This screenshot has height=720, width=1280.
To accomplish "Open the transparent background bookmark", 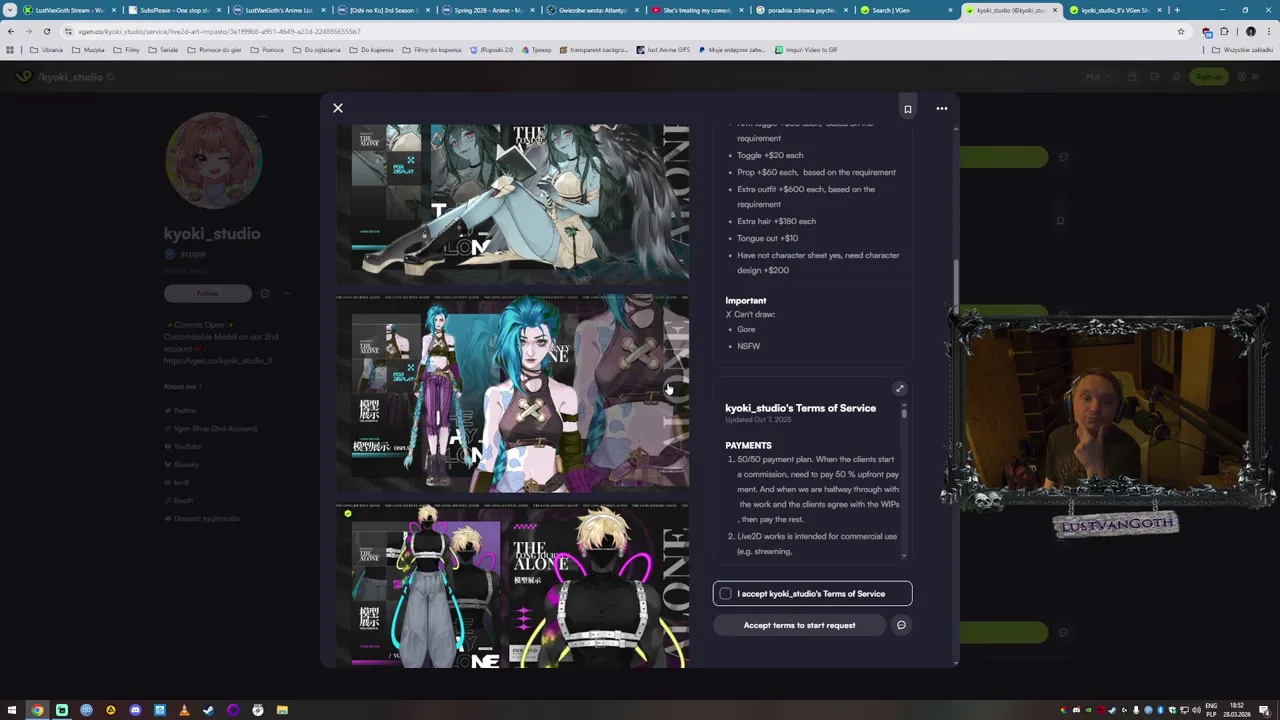I will [595, 50].
